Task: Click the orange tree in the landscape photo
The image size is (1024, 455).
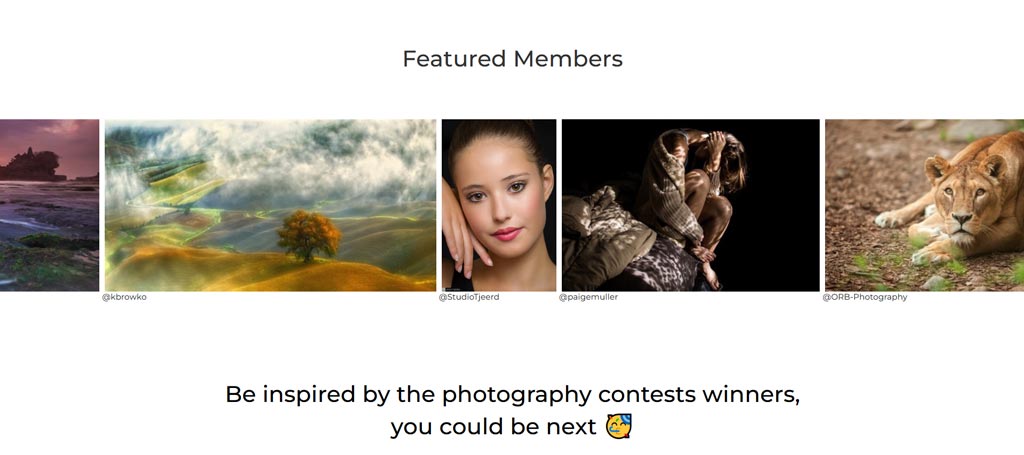Action: click(309, 235)
